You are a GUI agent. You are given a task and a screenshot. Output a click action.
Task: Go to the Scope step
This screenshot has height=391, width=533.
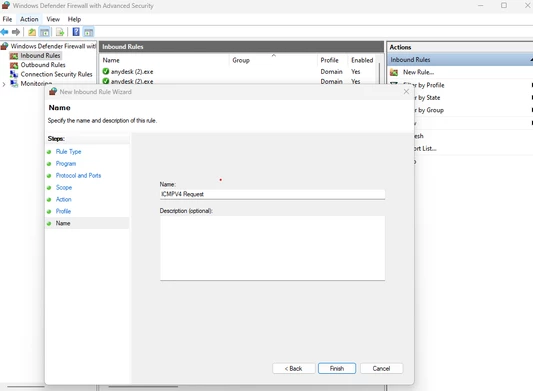tap(64, 187)
